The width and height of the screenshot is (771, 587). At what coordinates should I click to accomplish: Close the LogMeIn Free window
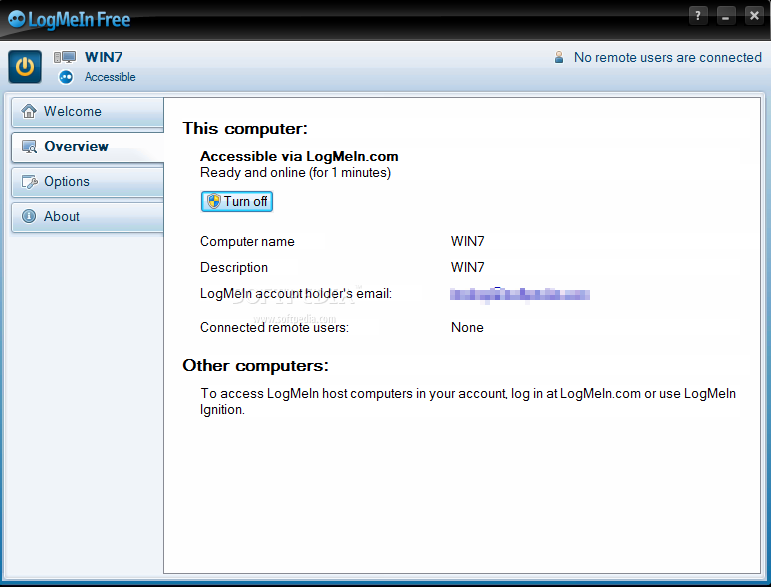(754, 16)
